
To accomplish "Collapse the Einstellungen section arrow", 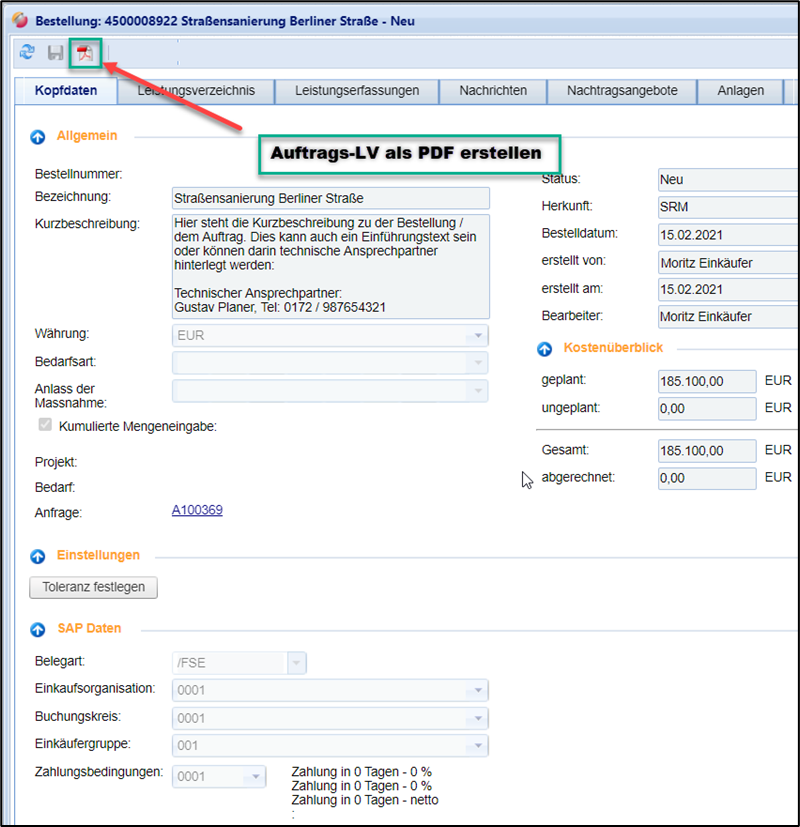I will 39,556.
